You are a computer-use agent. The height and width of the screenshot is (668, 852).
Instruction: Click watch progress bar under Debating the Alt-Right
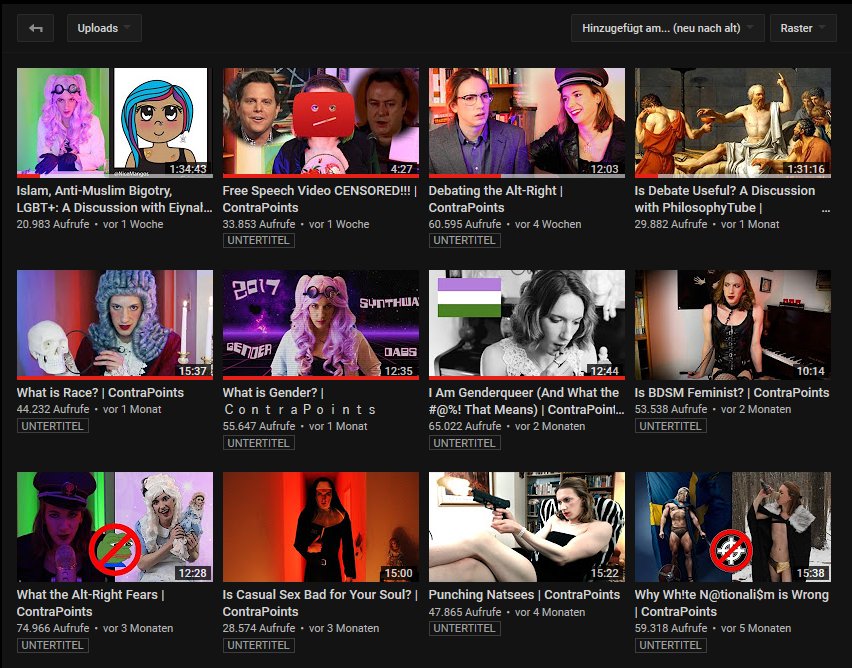[527, 176]
